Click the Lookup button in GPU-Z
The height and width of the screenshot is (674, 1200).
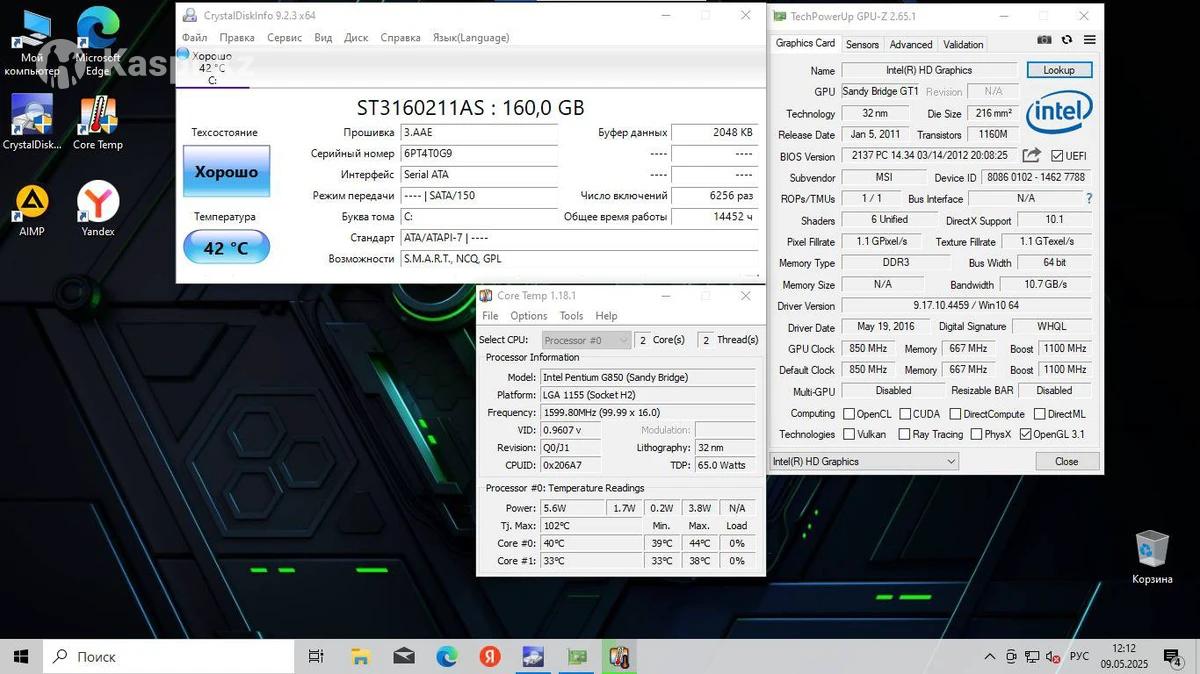[1059, 70]
